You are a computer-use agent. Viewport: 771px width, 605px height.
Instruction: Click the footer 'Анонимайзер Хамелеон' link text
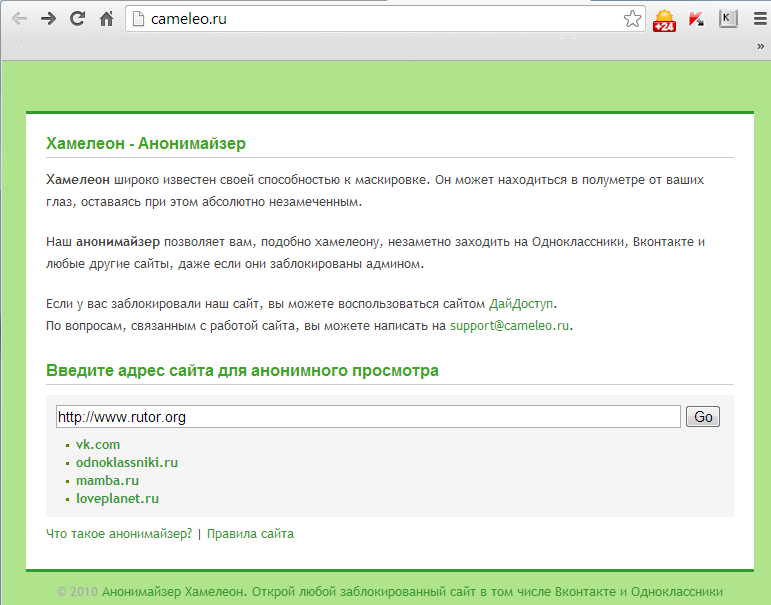click(174, 591)
